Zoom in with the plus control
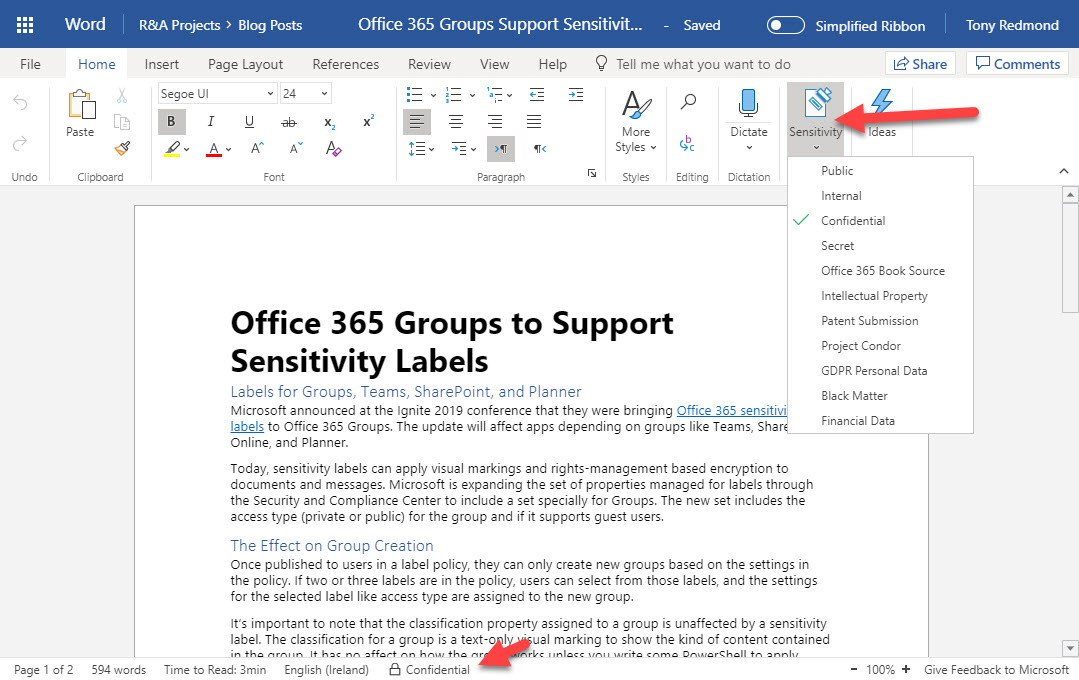Viewport: 1079px width, 680px height. [906, 669]
